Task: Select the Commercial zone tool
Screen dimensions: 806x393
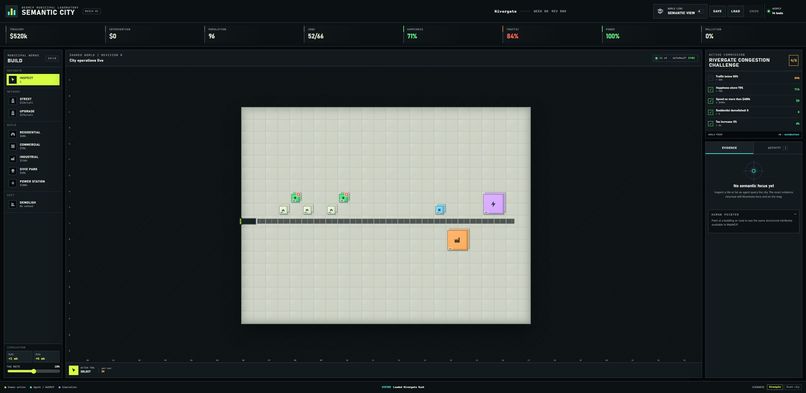Action: coord(33,146)
